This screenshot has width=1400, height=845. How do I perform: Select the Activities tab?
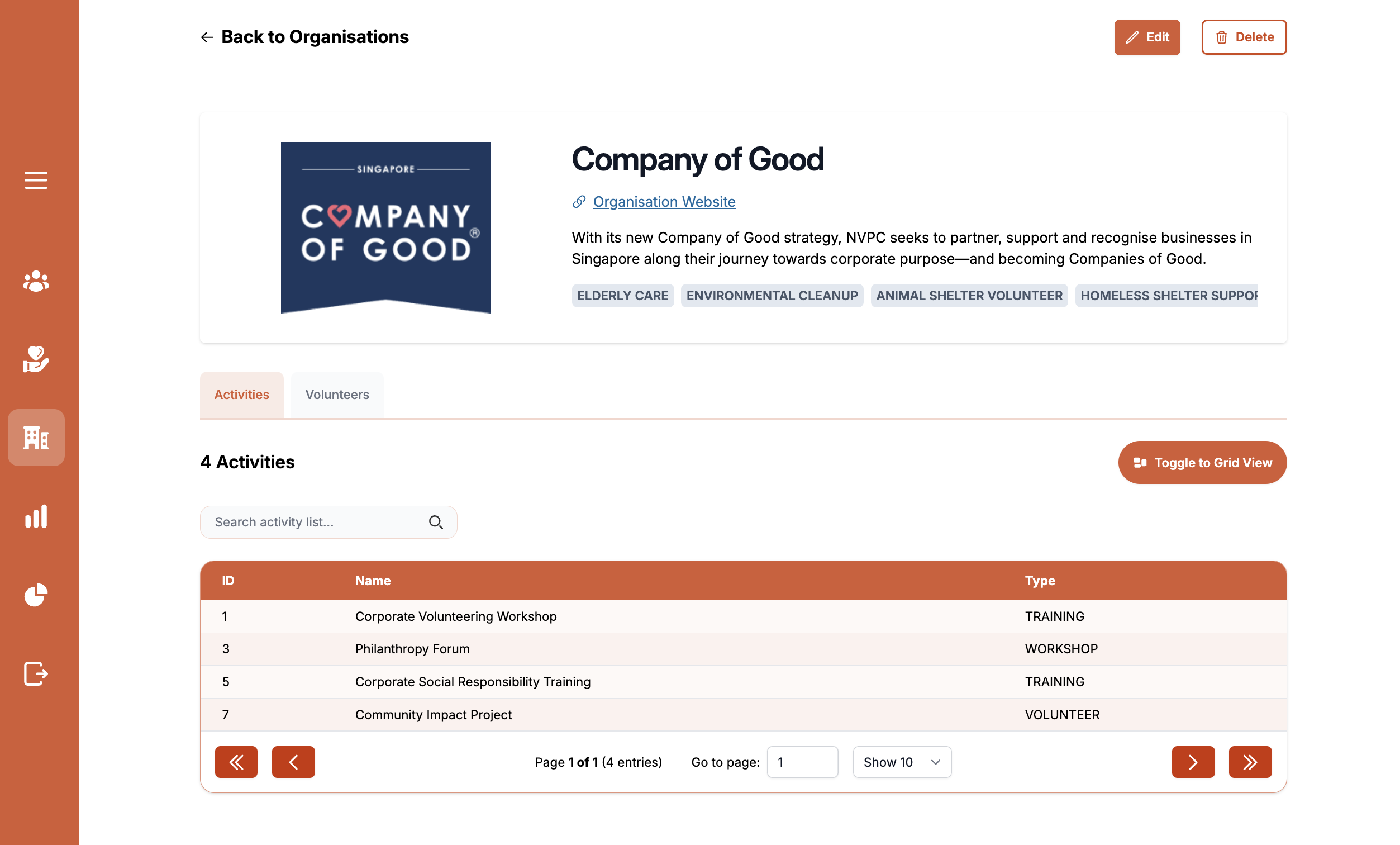(x=241, y=395)
